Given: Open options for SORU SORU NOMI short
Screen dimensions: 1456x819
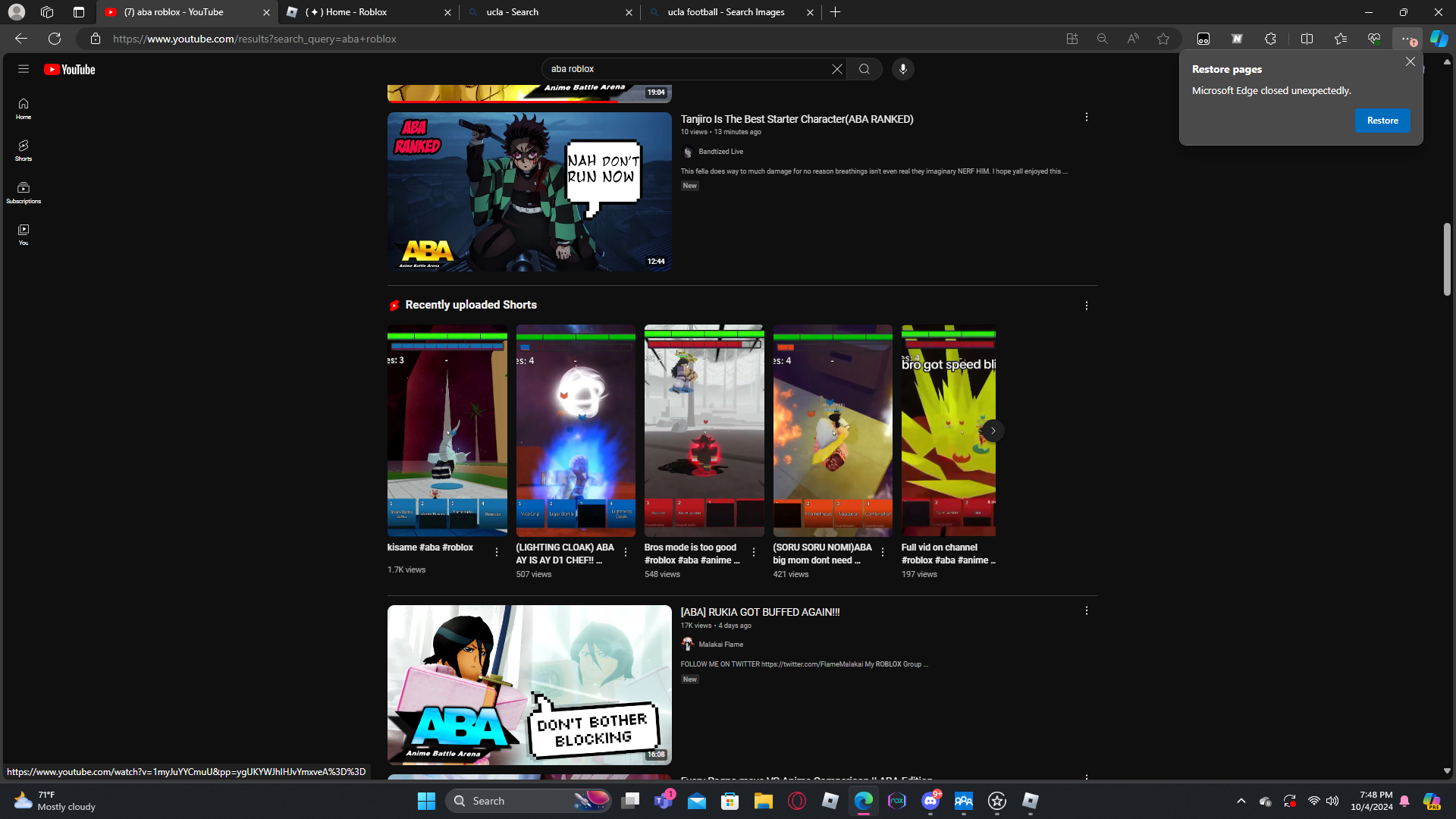Looking at the screenshot, I should 883,552.
